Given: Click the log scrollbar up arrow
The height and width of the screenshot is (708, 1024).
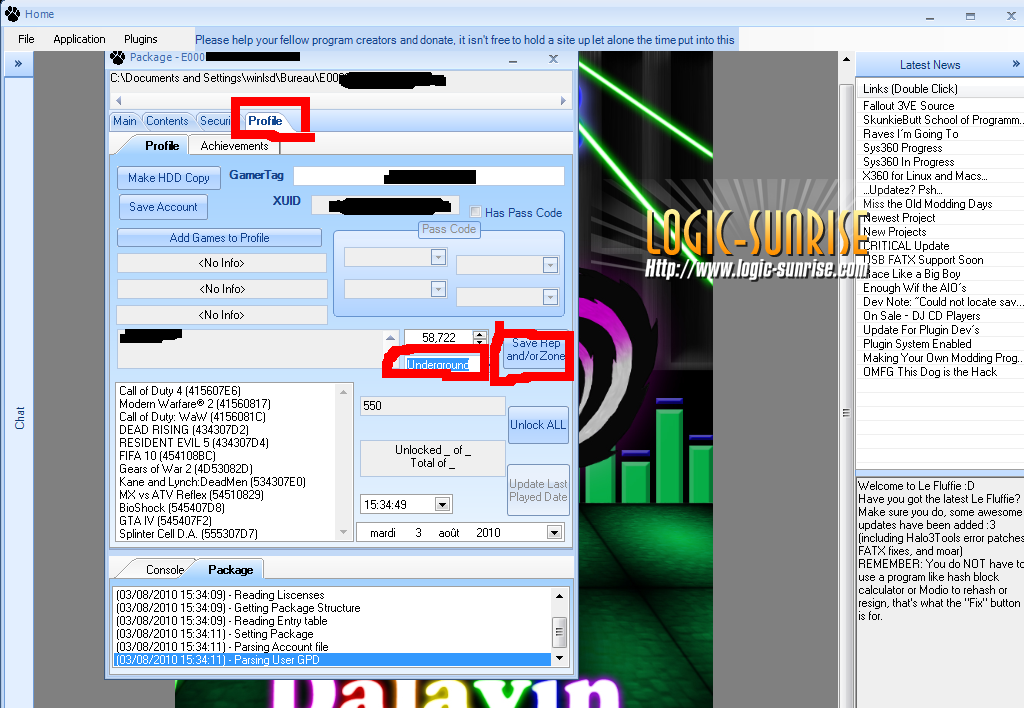Looking at the screenshot, I should (559, 596).
